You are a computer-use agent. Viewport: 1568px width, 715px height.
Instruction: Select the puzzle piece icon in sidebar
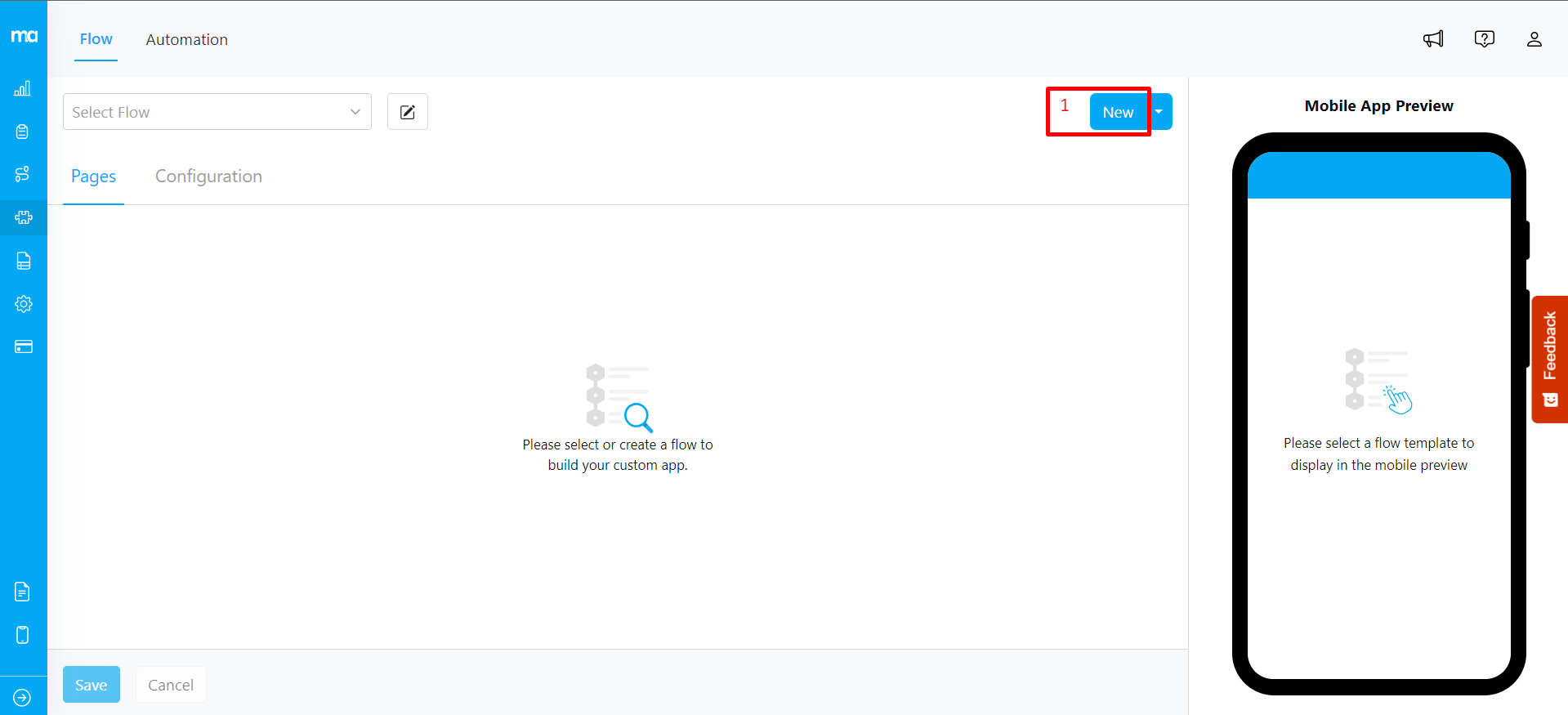coord(23,217)
